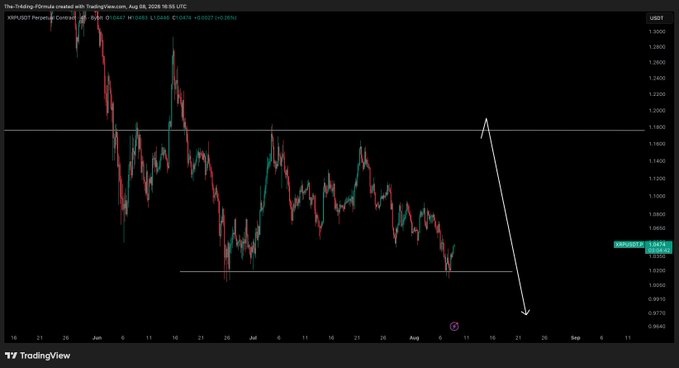Click the 0.9770 price axis label
The height and width of the screenshot is (368, 679).
657,313
